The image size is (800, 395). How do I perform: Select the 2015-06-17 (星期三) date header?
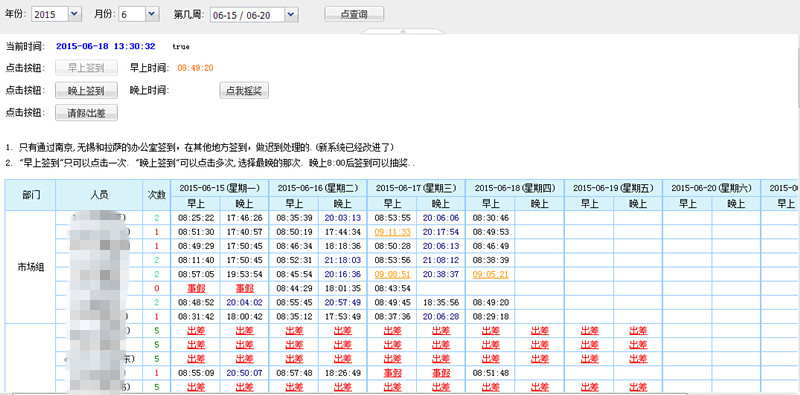pos(416,188)
